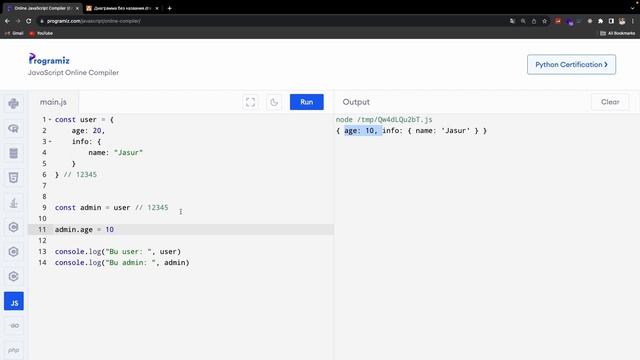This screenshot has width=640, height=360.
Task: Open the HTML5 editor from sidebar
Action: (13, 178)
